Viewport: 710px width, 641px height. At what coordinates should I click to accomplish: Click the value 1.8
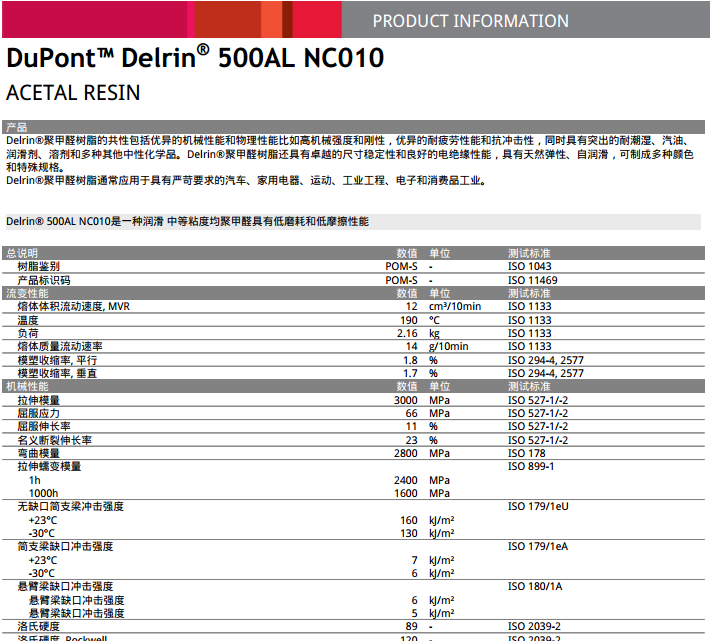tap(410, 360)
